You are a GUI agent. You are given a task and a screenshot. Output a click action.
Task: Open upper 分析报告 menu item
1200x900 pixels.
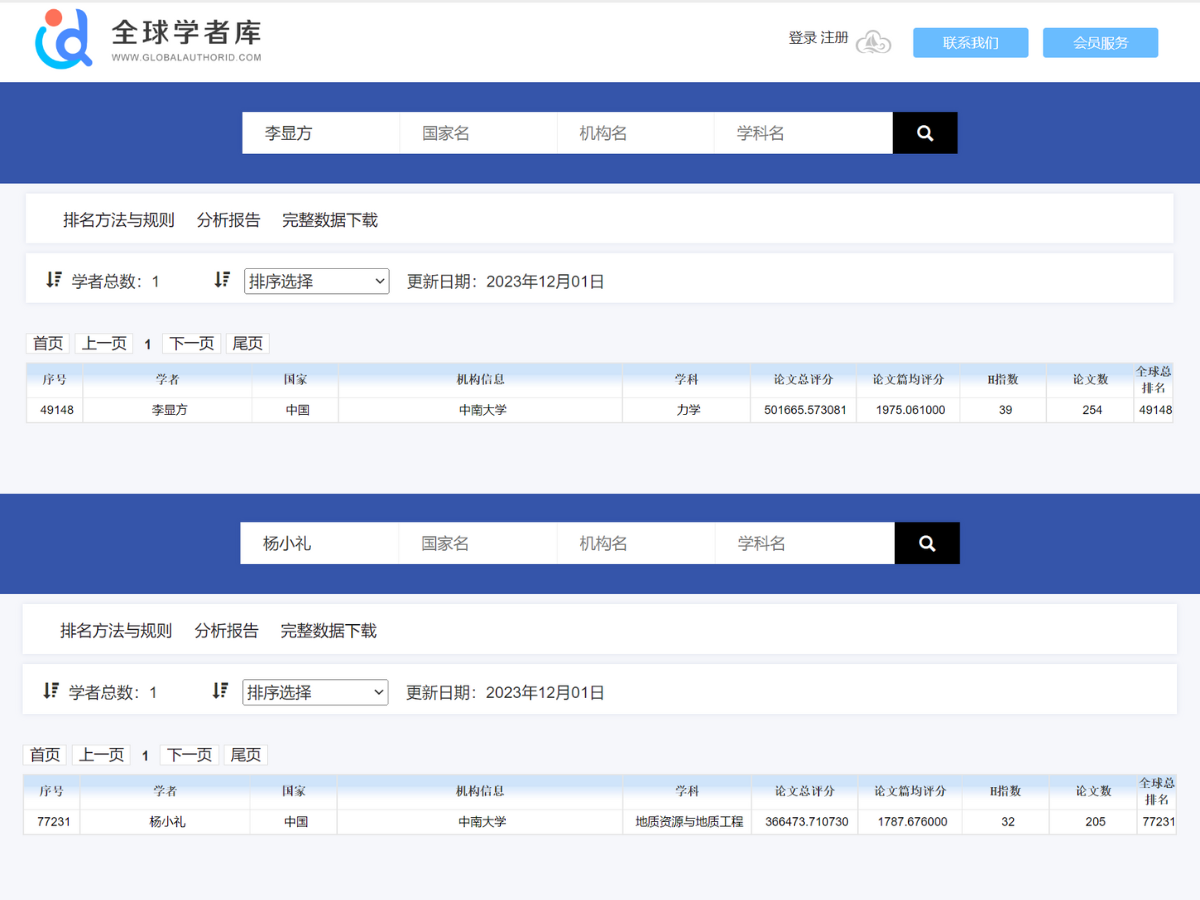coord(228,220)
